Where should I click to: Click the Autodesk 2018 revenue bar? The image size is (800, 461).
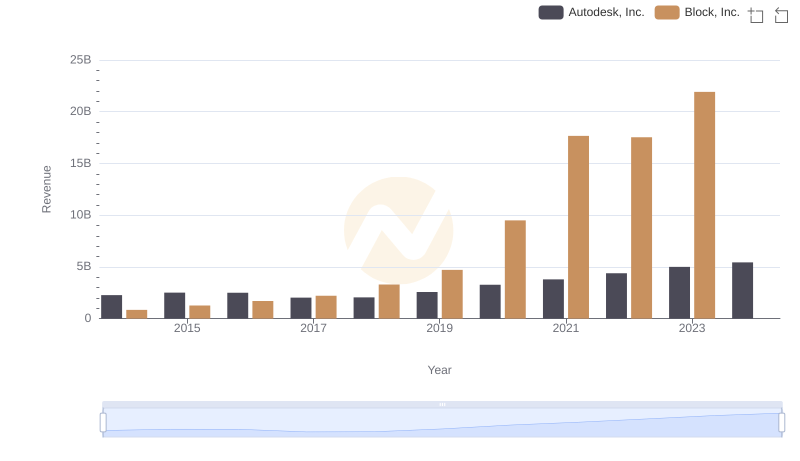coord(364,308)
